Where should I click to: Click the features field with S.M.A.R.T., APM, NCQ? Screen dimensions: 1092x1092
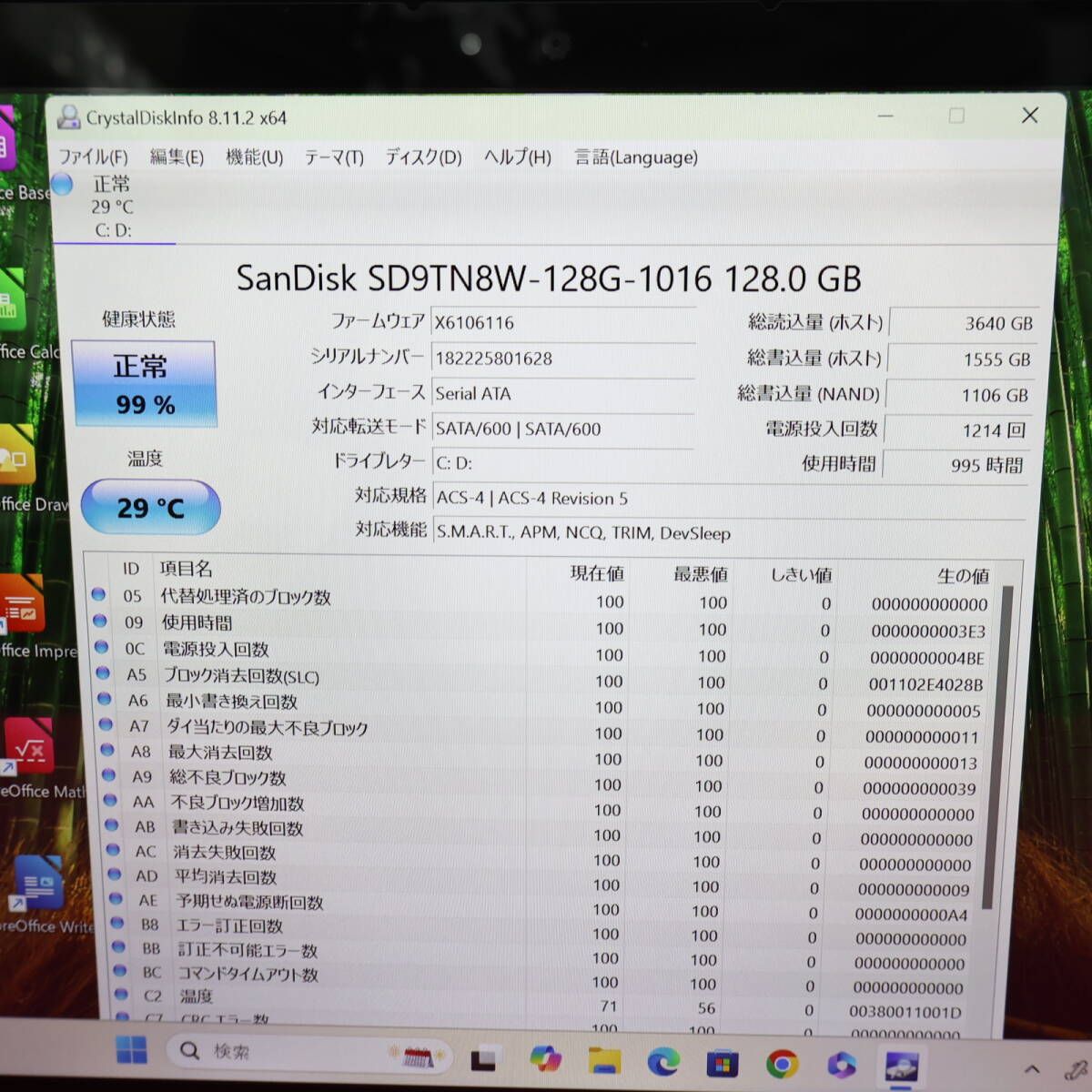tap(730, 532)
